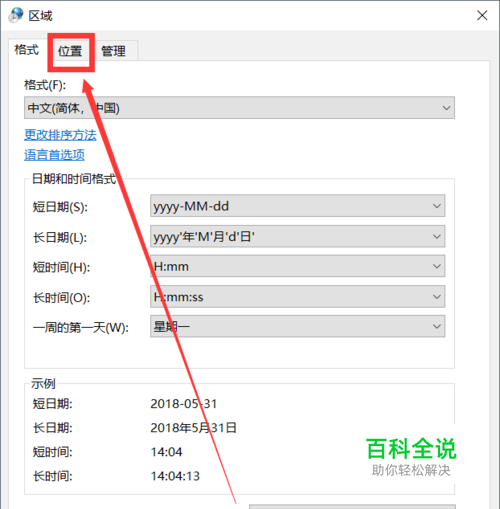The height and width of the screenshot is (509, 500).
Task: Click the long time example 14:04:13
Action: pyautogui.click(x=175, y=476)
